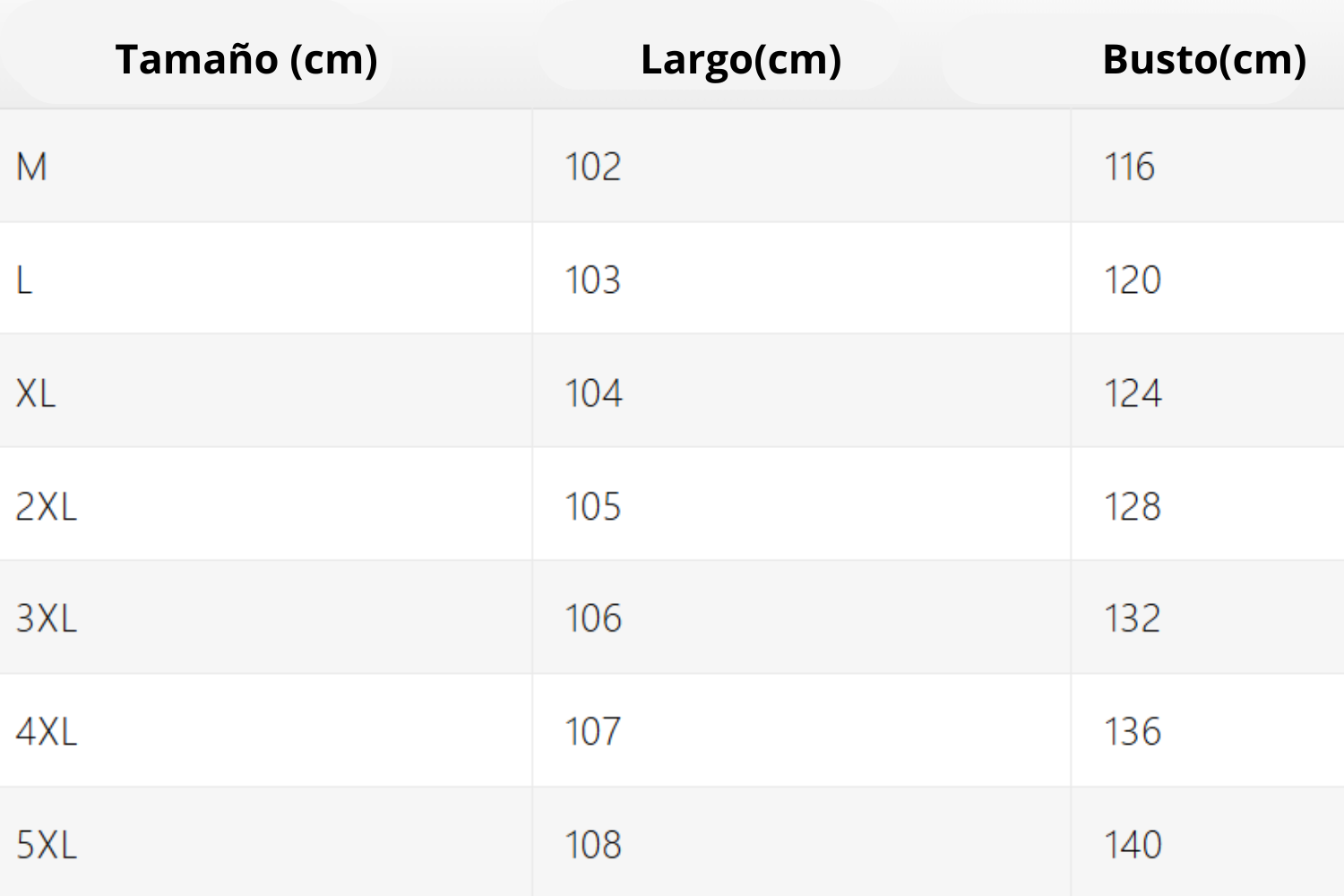Select the Largo(cm) column header
Screen dimensions: 1344x896
[x=741, y=59]
